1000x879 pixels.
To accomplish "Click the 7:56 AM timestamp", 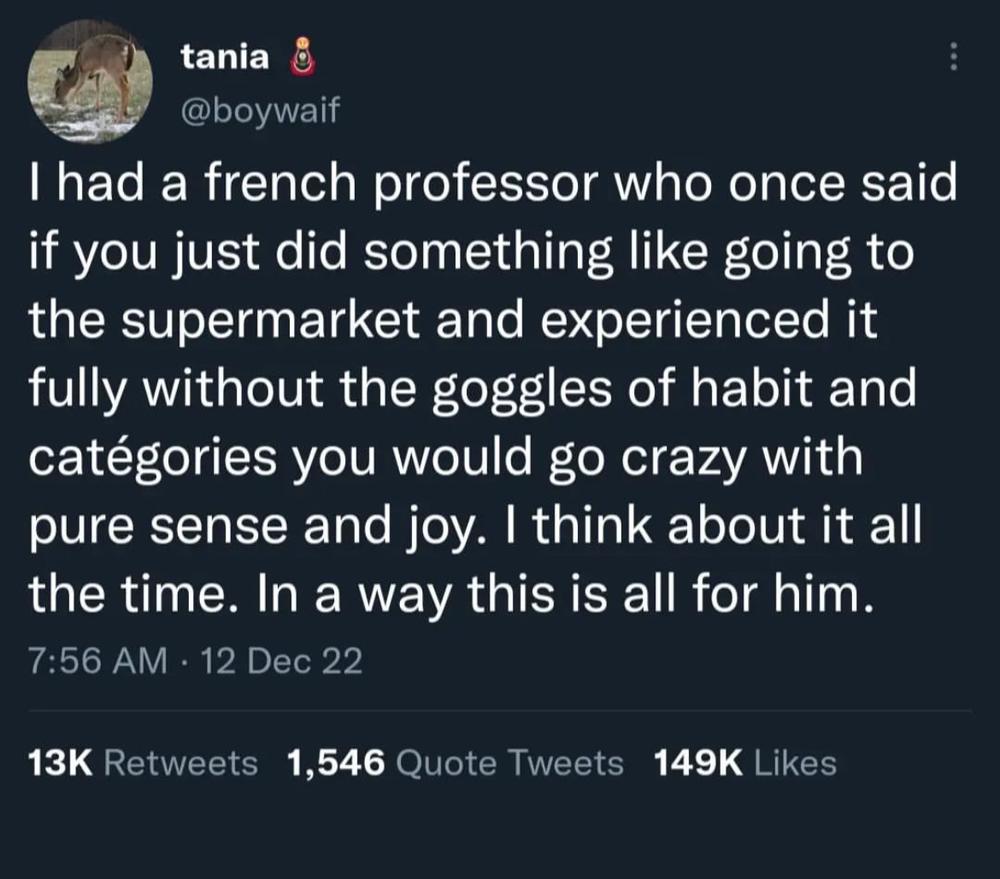I will pos(98,661).
